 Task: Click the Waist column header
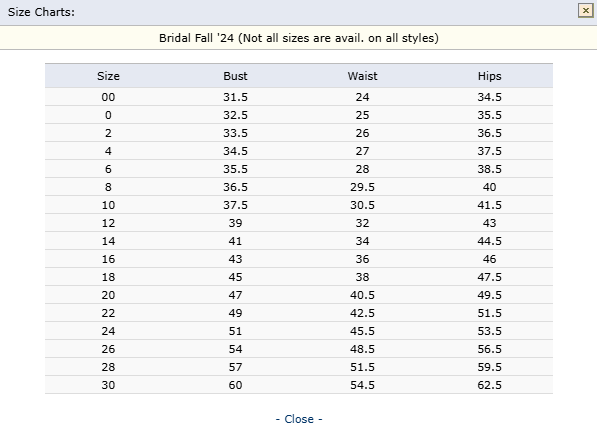coord(362,76)
